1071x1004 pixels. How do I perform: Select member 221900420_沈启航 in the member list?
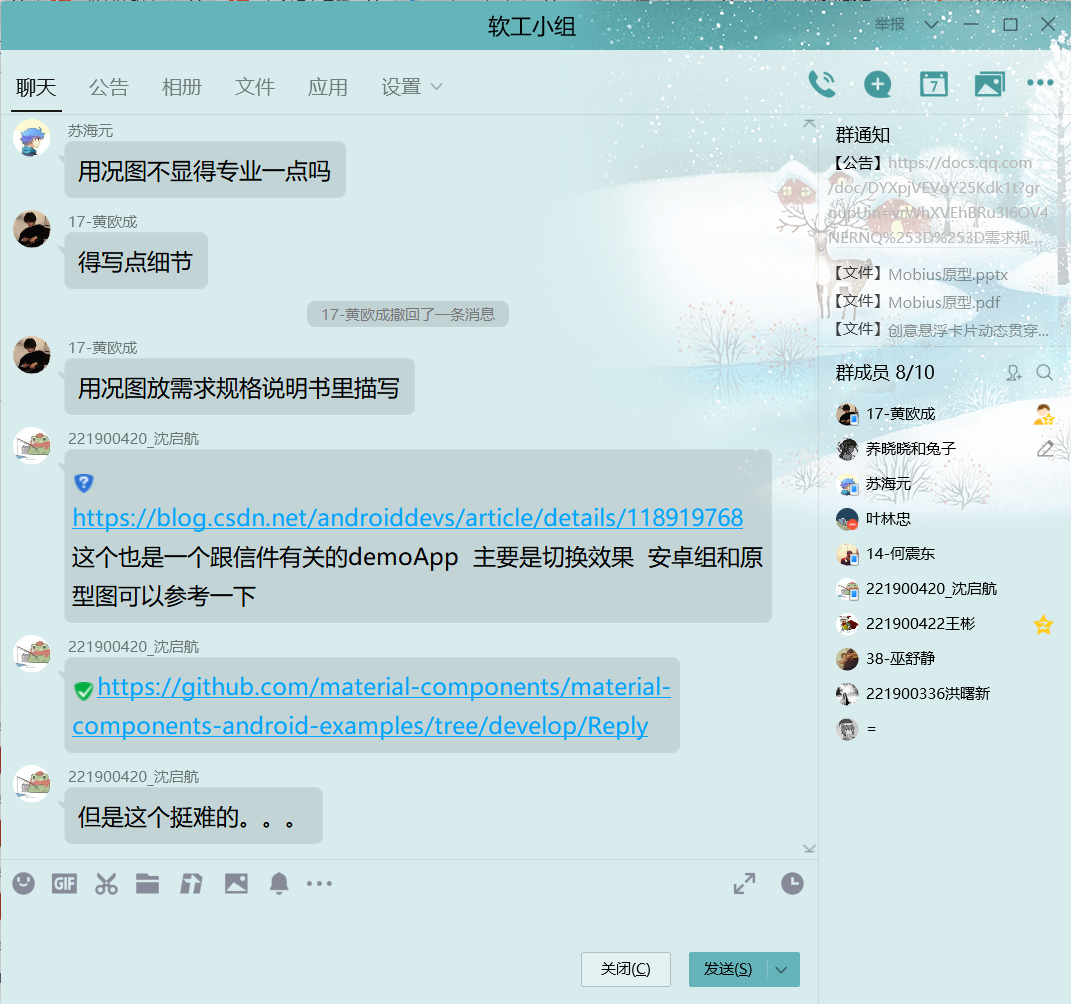tap(945, 589)
